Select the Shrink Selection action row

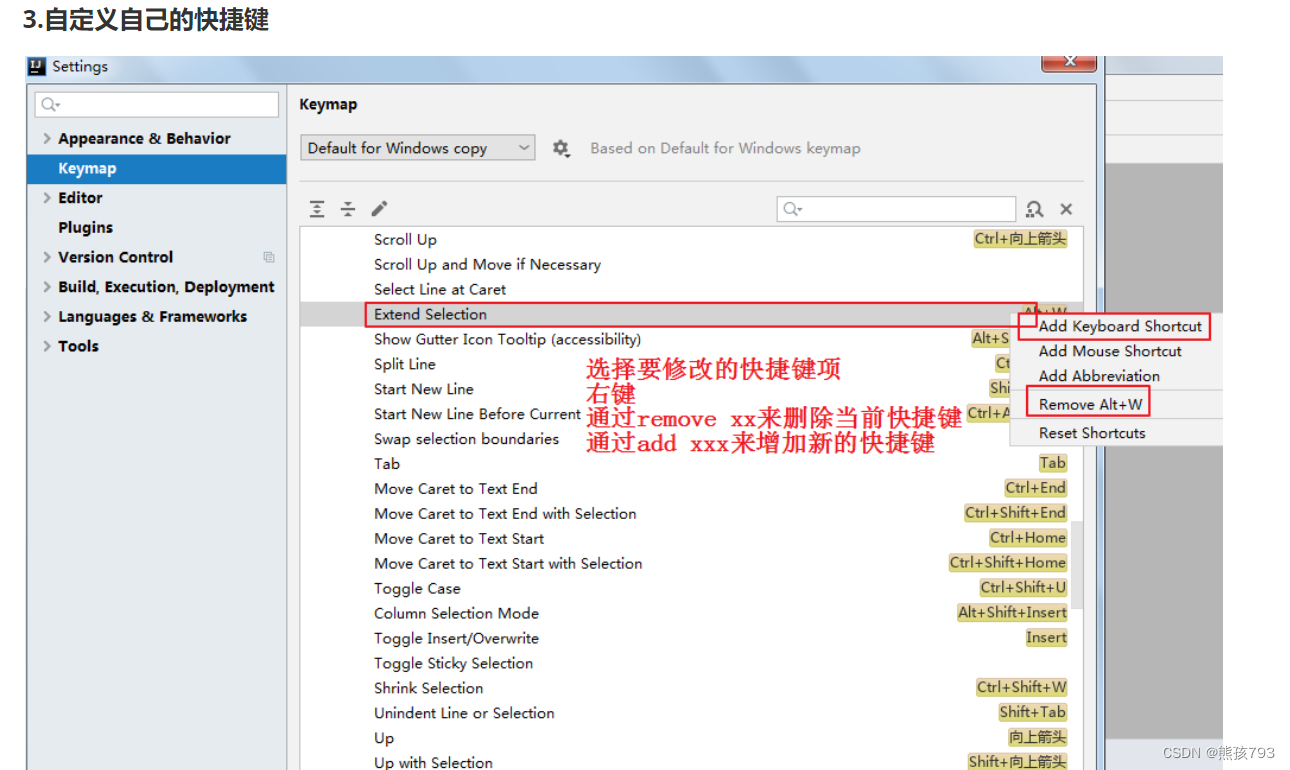tap(685, 689)
